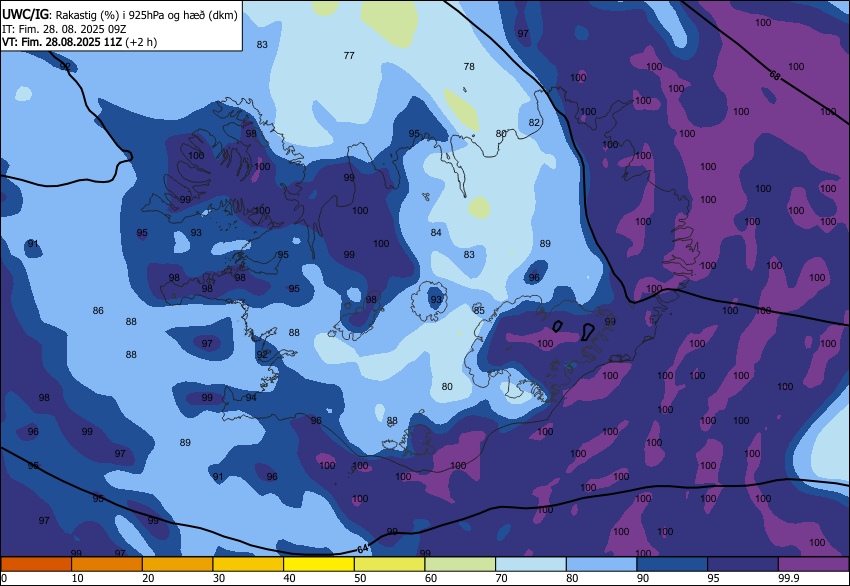Select the 10–20 orange legend color
Viewport: 850px width, 586px height.
[x=107, y=564]
